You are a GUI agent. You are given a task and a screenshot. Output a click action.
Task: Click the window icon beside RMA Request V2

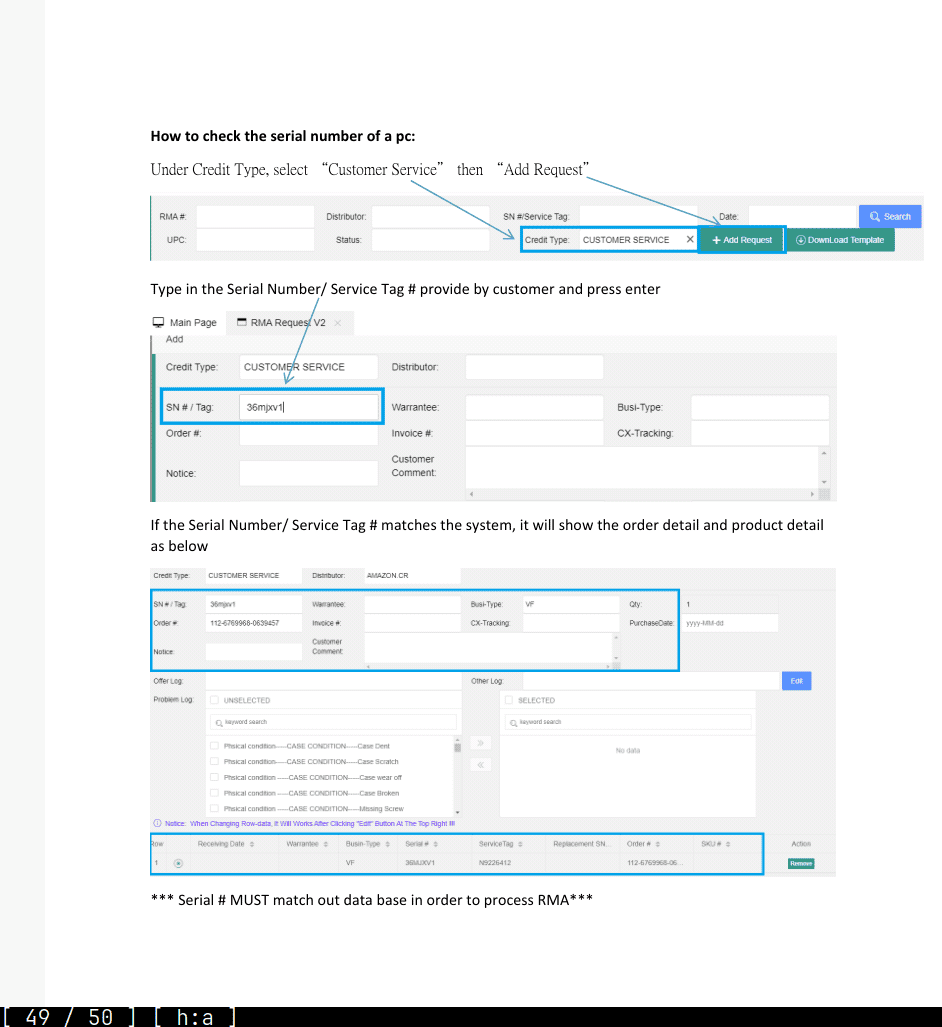[x=242, y=322]
